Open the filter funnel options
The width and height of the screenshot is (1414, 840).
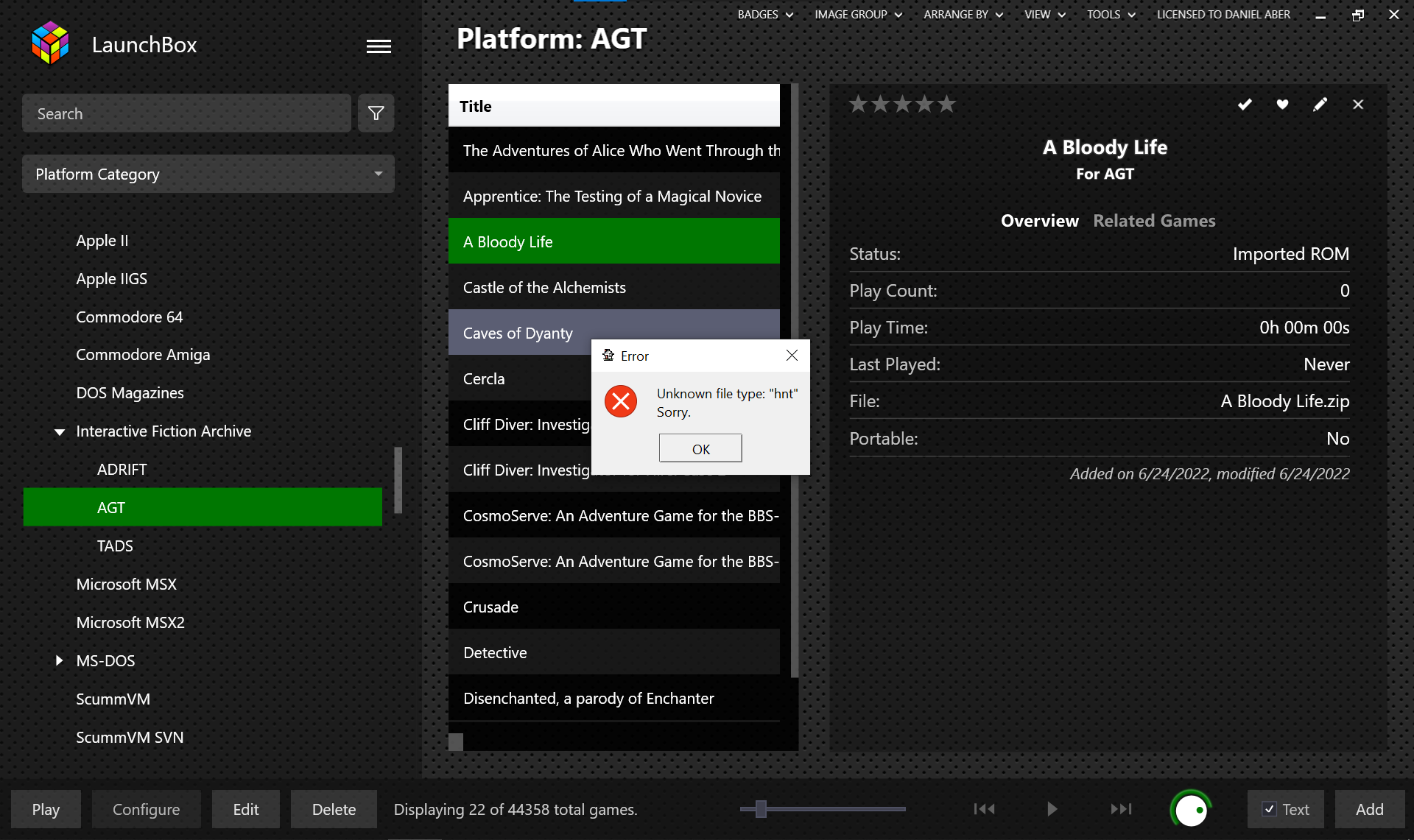376,113
